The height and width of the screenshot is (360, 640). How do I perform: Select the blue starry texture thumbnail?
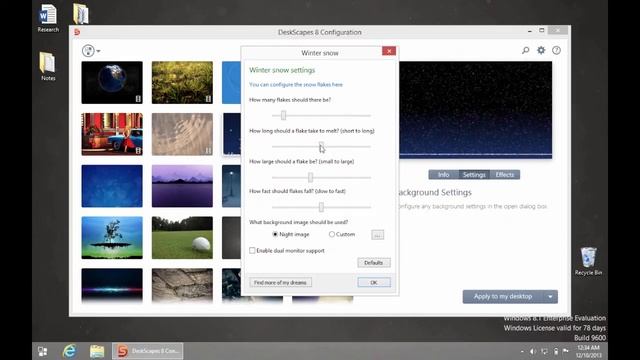[x=112, y=186]
